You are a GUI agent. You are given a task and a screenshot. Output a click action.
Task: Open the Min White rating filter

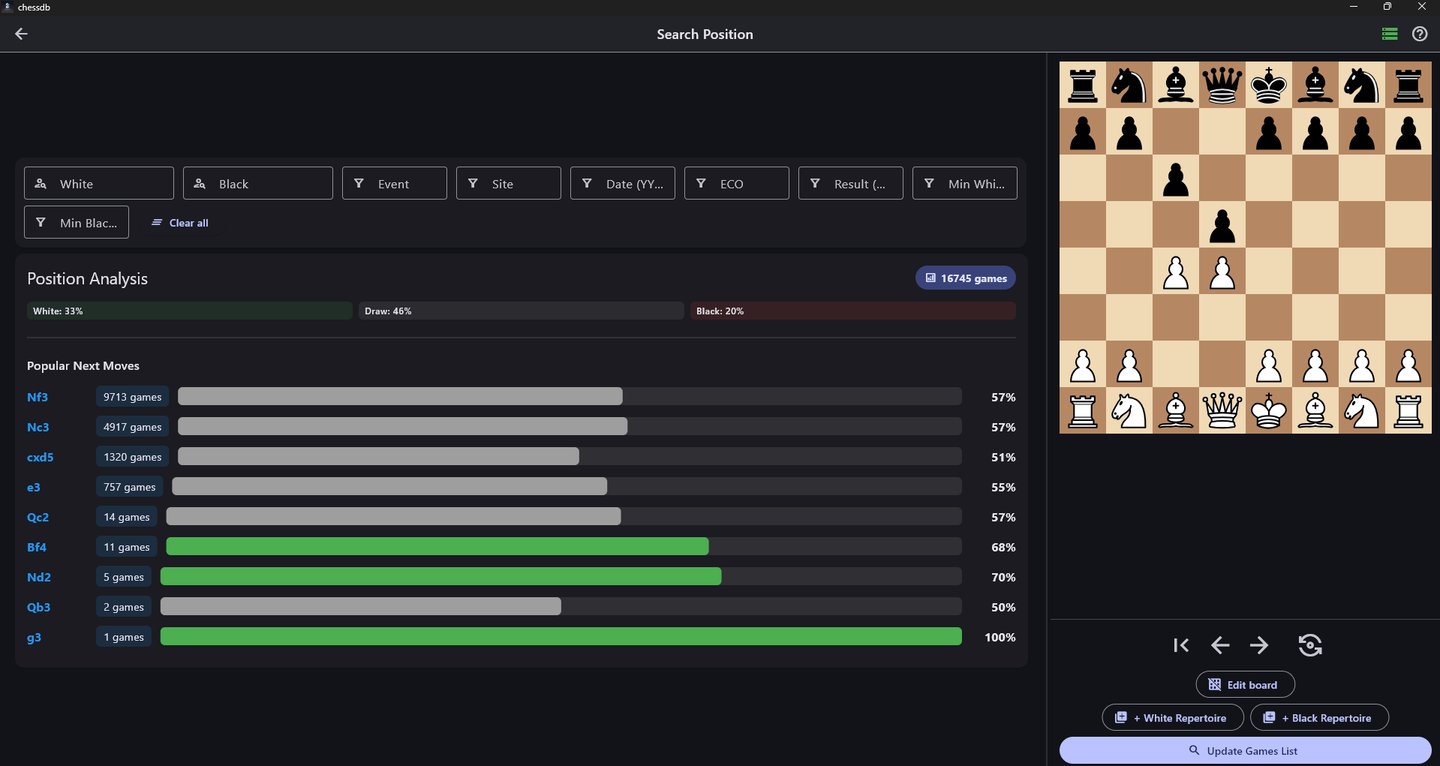pyautogui.click(x=964, y=184)
